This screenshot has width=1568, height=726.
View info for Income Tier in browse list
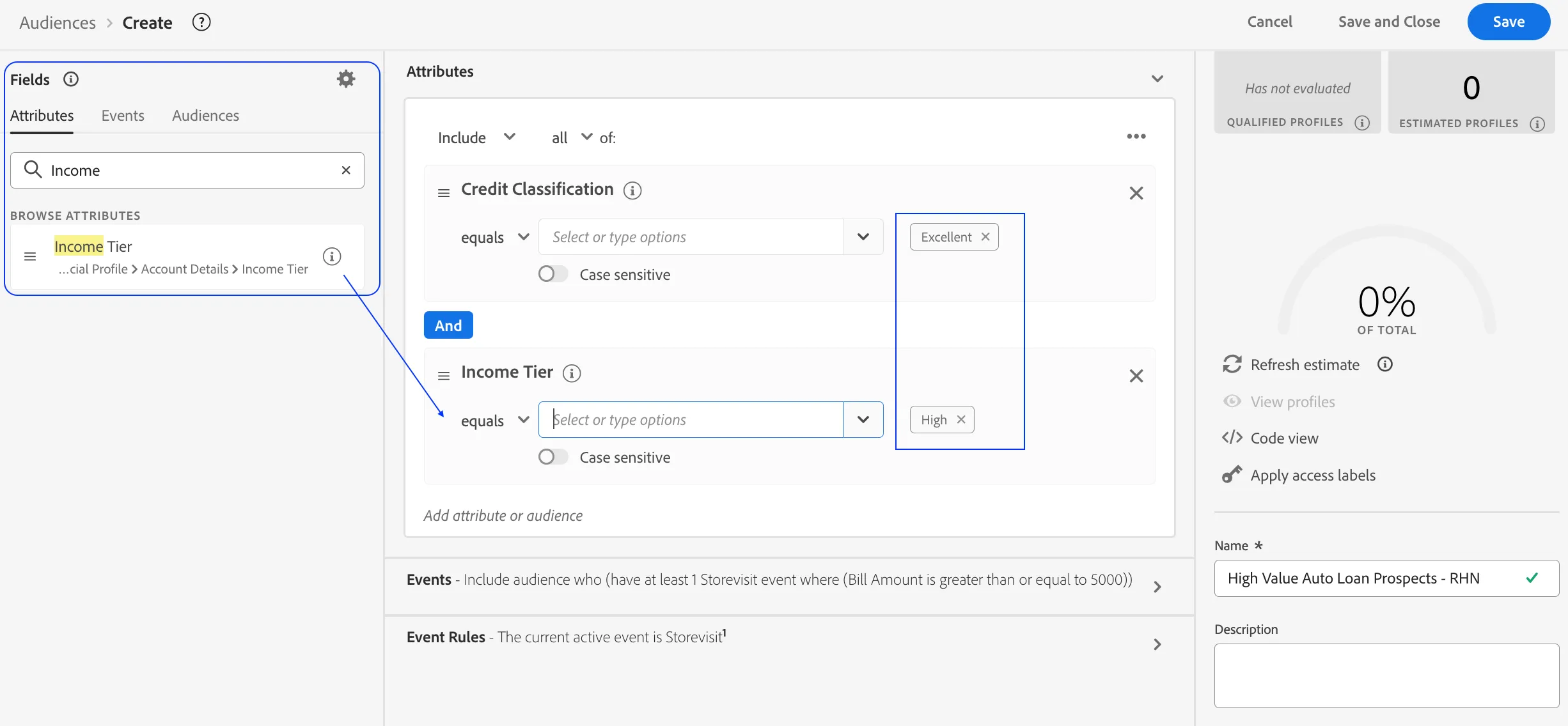point(332,256)
